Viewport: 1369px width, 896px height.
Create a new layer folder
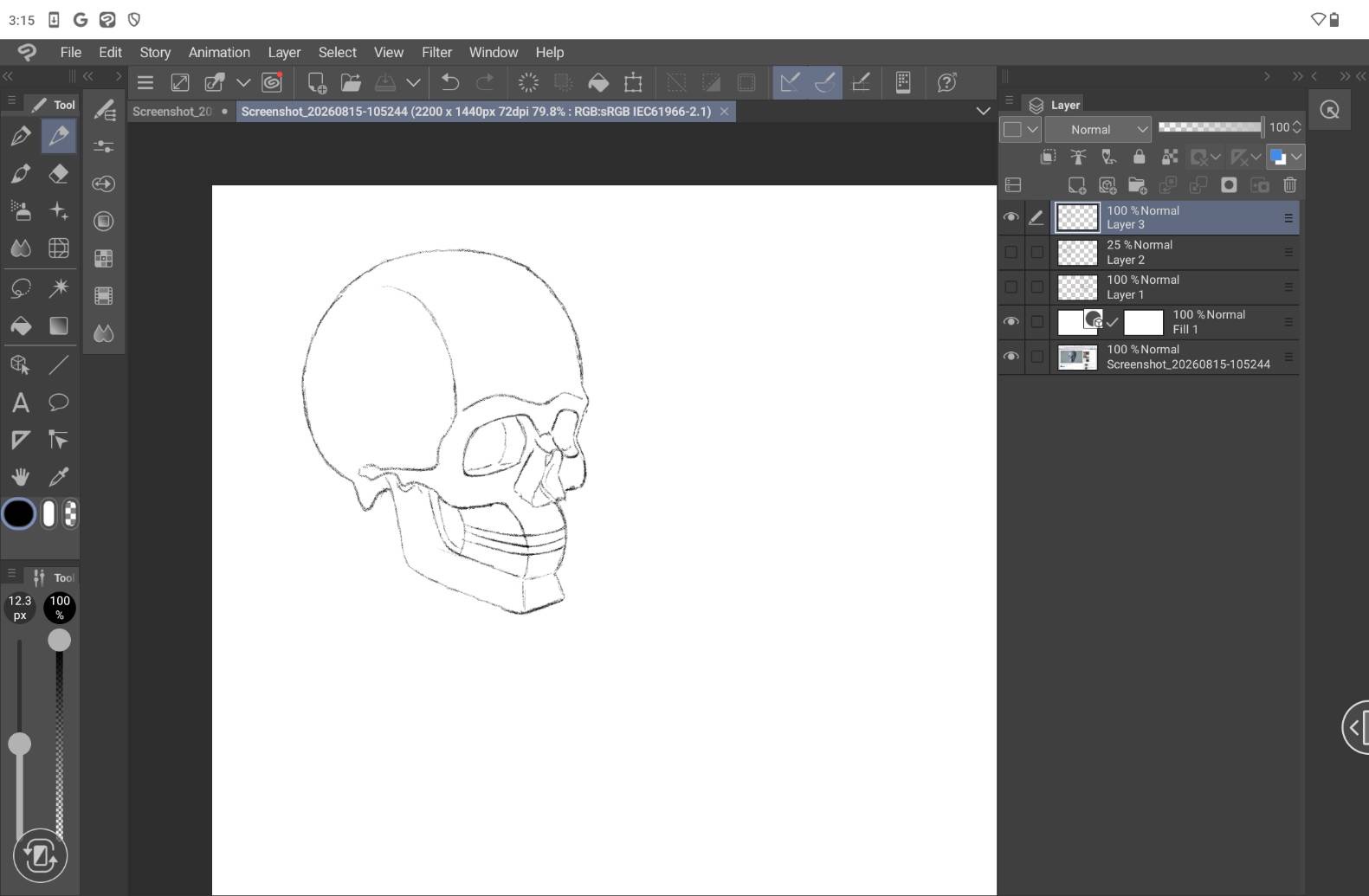(x=1138, y=185)
